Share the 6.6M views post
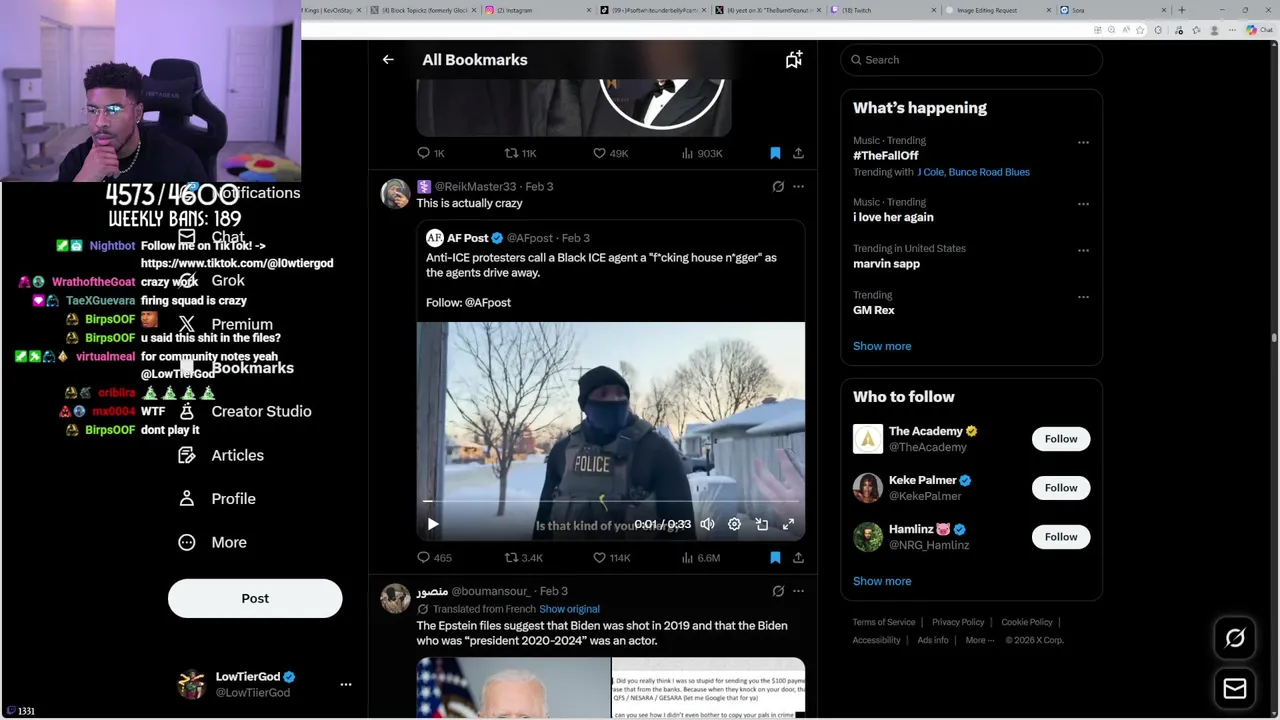This screenshot has width=1280, height=720. [x=798, y=557]
